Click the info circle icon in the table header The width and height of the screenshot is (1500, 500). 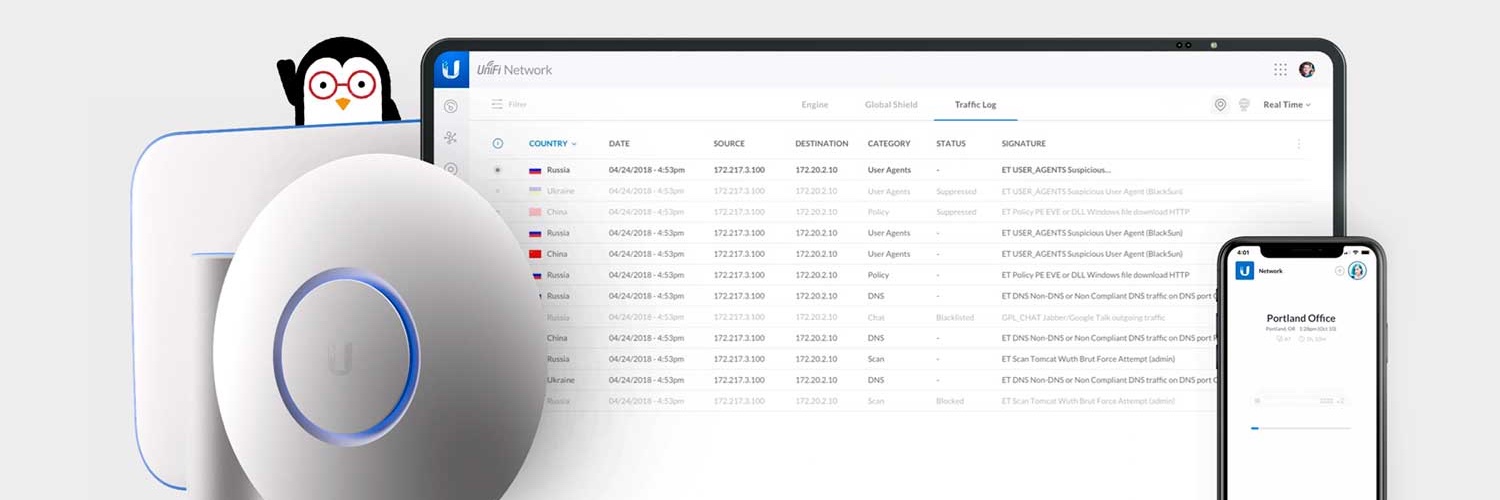pyautogui.click(x=498, y=143)
